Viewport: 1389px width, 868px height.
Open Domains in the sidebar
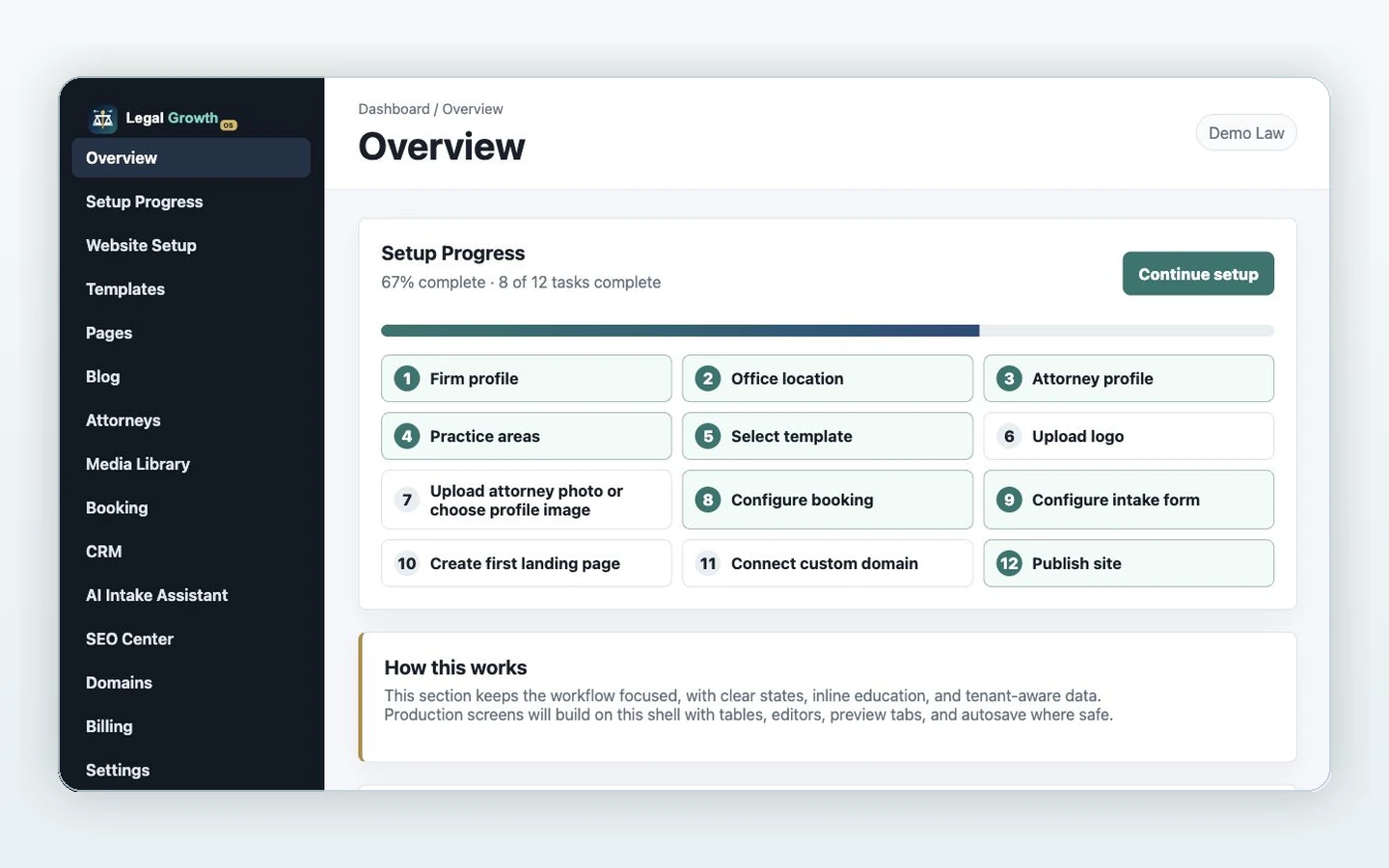(x=191, y=683)
